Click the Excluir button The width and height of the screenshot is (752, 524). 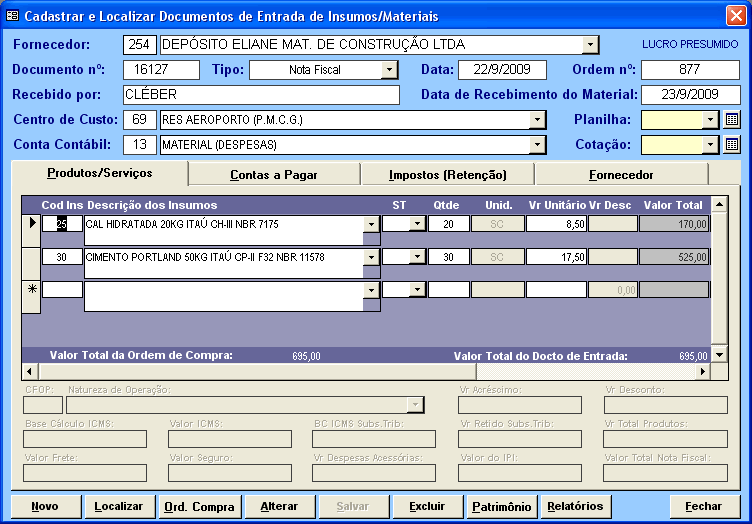click(427, 507)
